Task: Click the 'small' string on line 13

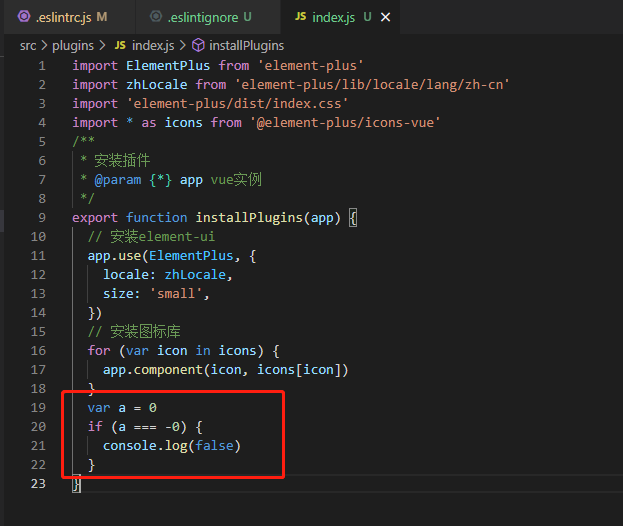Action: tap(176, 294)
